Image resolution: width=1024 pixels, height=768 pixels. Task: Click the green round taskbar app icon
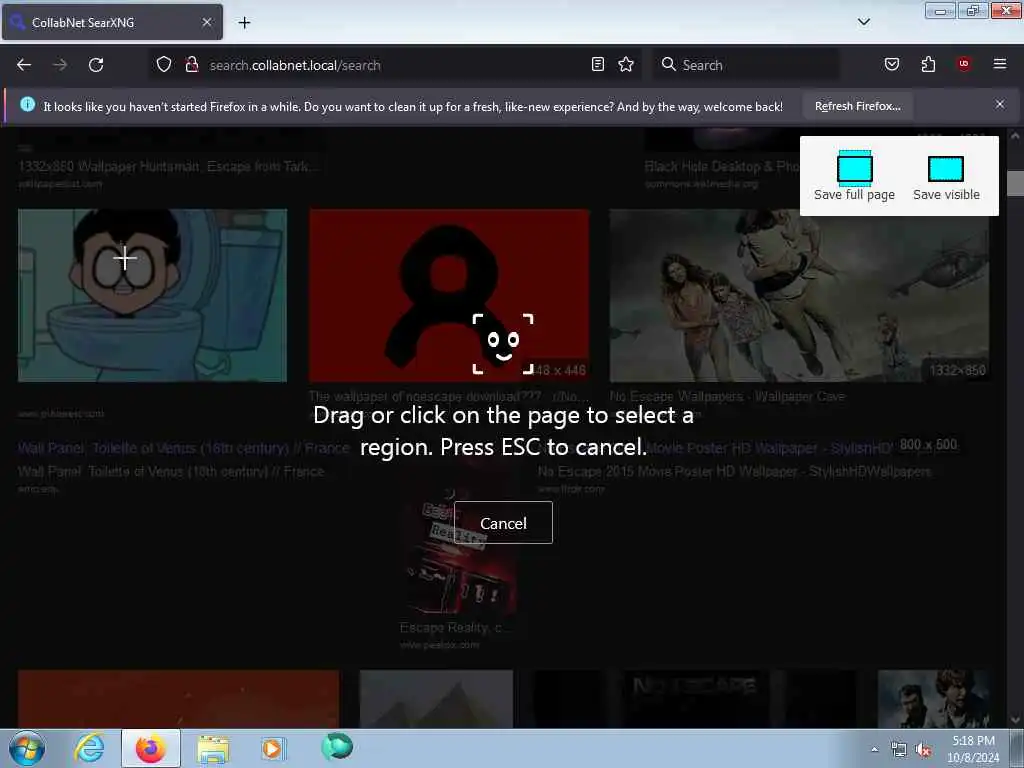[x=337, y=746]
